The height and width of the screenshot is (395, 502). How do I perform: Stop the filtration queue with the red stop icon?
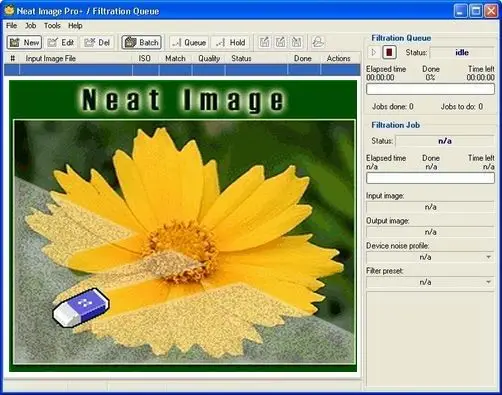point(389,52)
